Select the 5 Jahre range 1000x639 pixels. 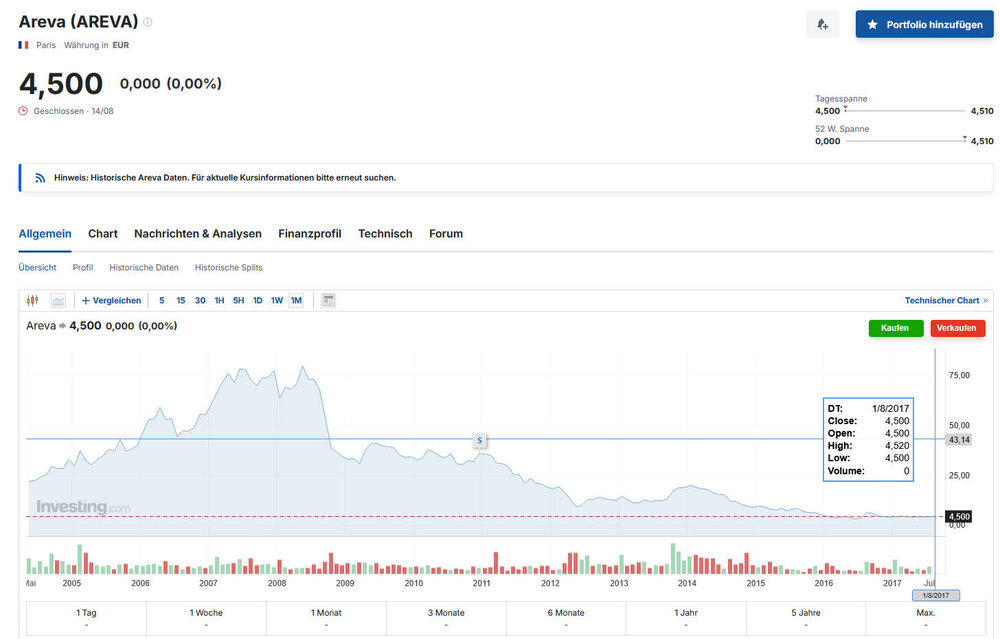pyautogui.click(x=805, y=617)
